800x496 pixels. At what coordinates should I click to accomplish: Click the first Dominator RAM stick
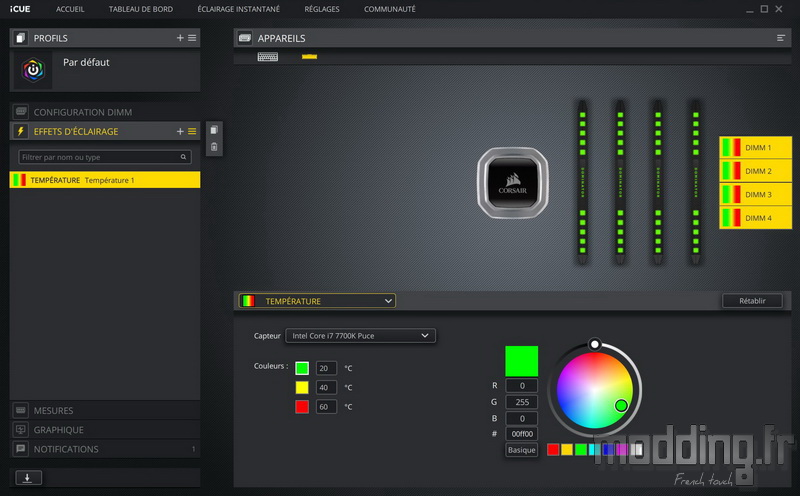tap(583, 183)
